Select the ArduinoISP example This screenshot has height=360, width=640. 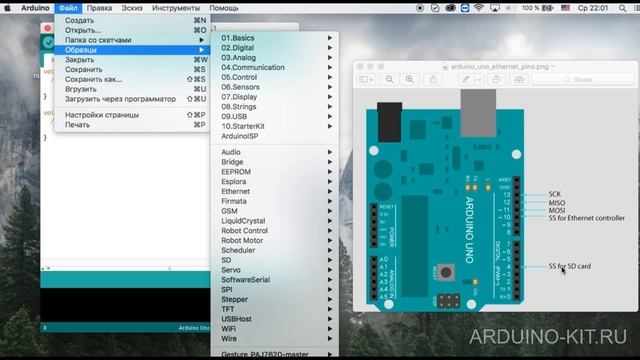(275, 136)
